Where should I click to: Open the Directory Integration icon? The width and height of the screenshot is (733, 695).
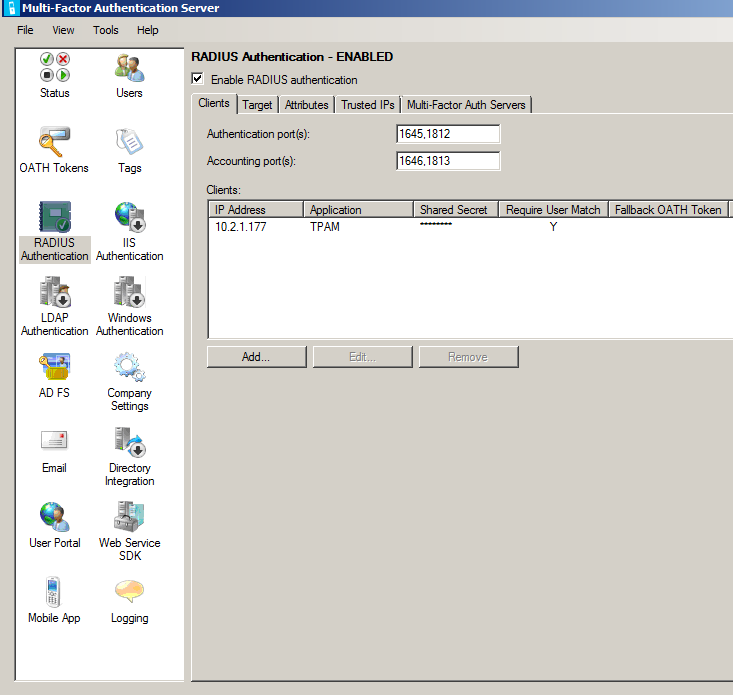tap(130, 442)
